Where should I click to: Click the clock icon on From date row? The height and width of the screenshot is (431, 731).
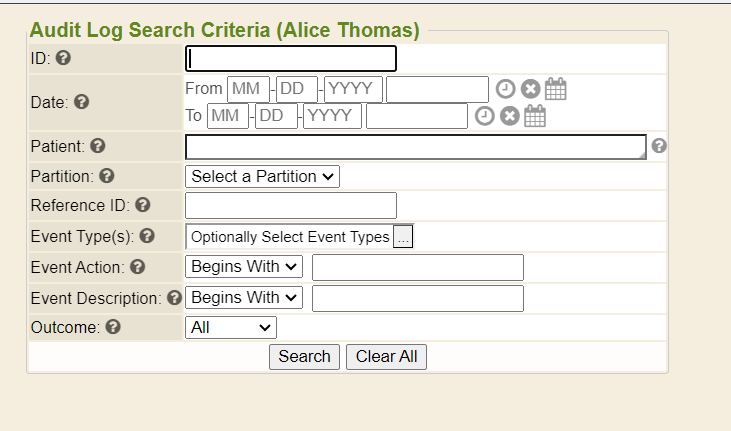click(x=505, y=89)
